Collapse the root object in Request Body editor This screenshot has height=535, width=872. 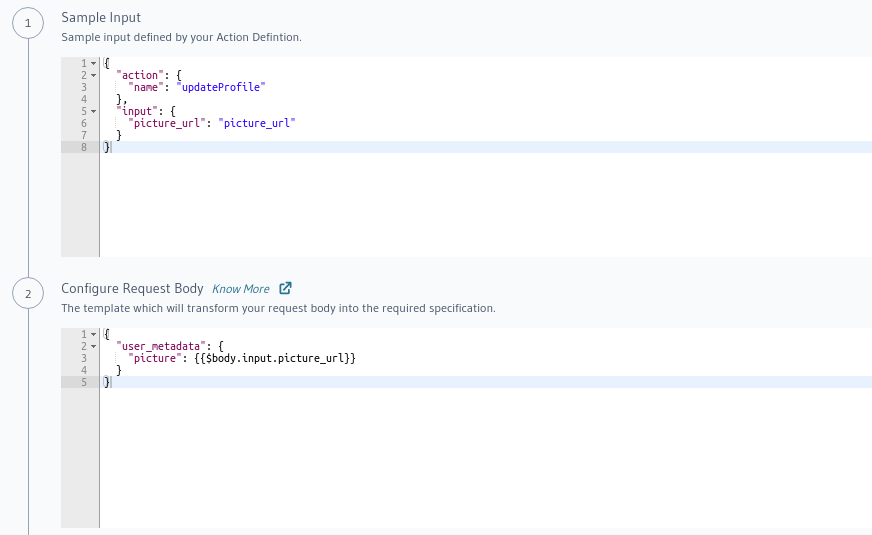(94, 334)
